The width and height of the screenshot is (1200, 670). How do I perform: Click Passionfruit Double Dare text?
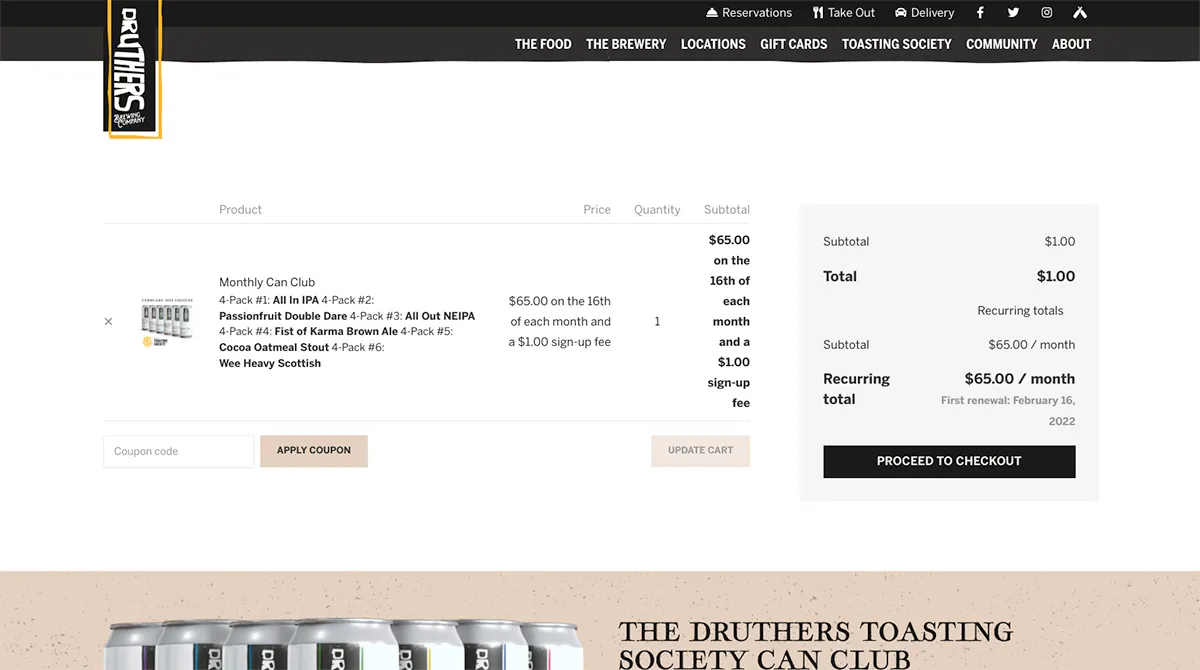pyautogui.click(x=283, y=316)
